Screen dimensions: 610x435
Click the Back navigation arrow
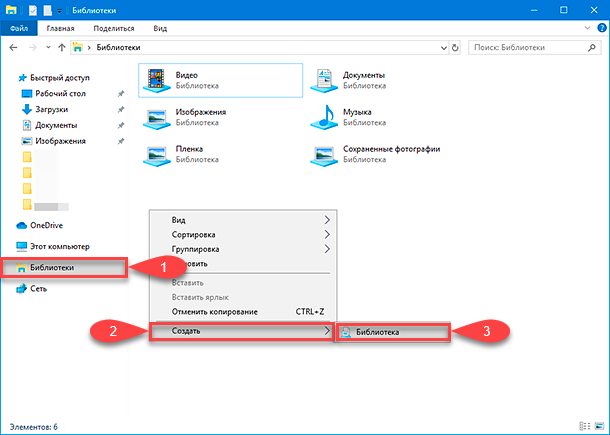pyautogui.click(x=13, y=47)
